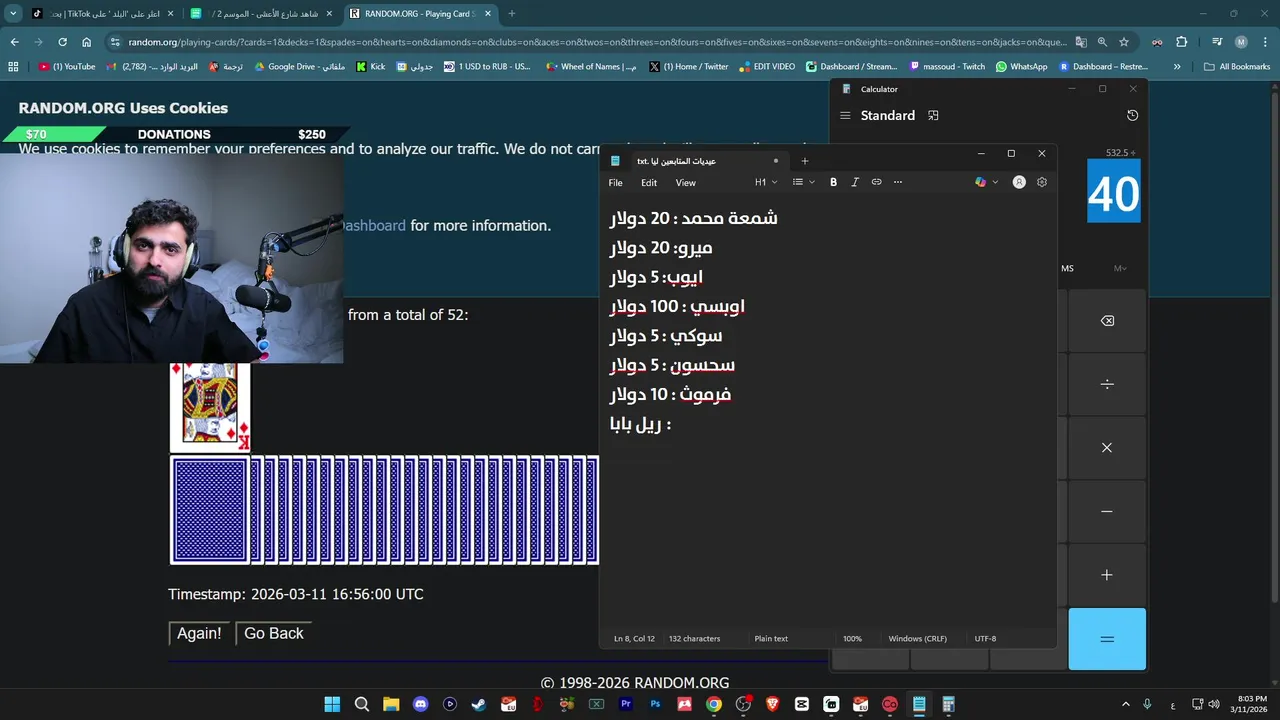Click Calculator plus key
The height and width of the screenshot is (720, 1280).
click(1107, 575)
